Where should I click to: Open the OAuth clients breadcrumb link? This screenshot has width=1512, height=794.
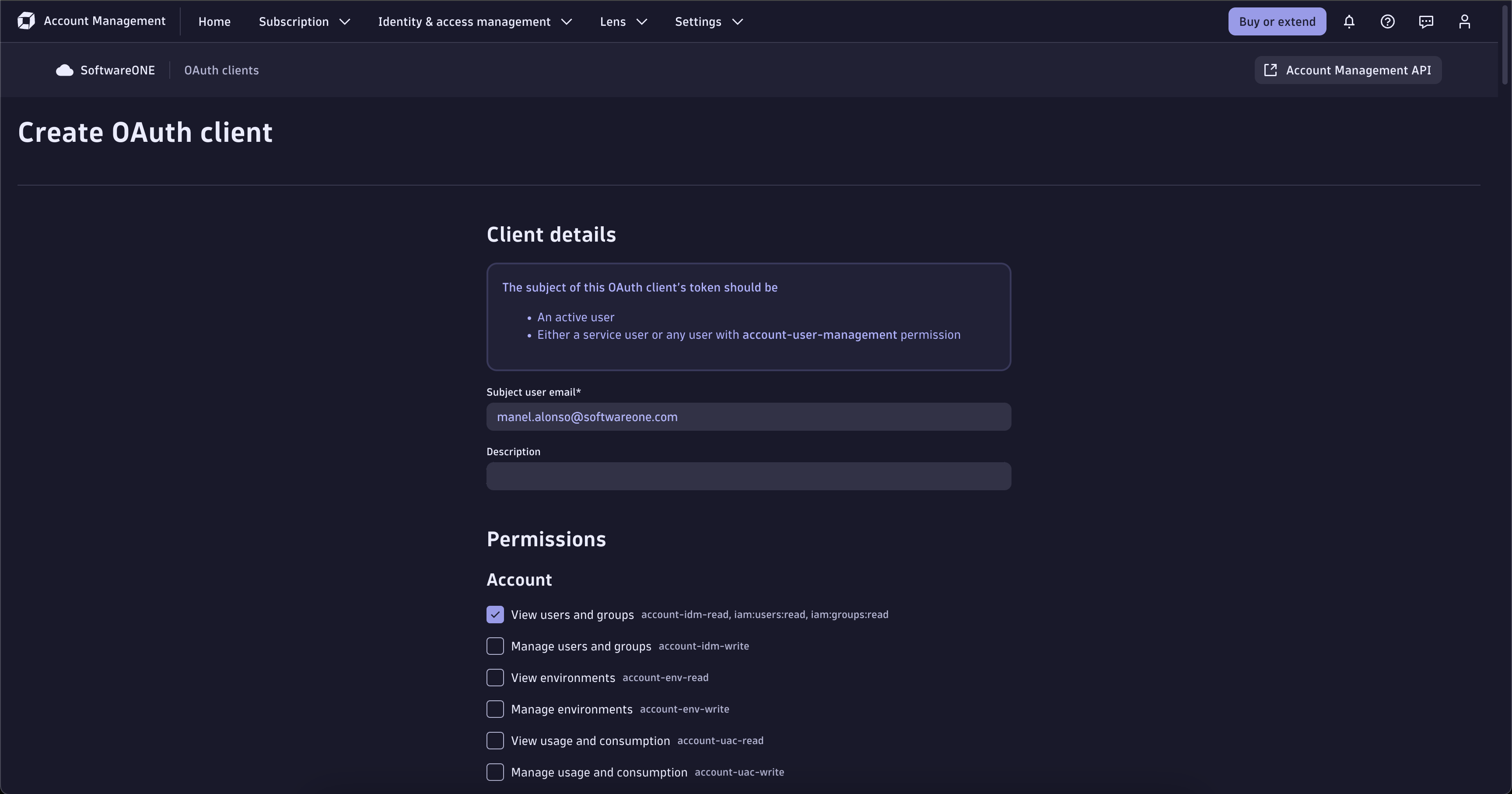221,70
